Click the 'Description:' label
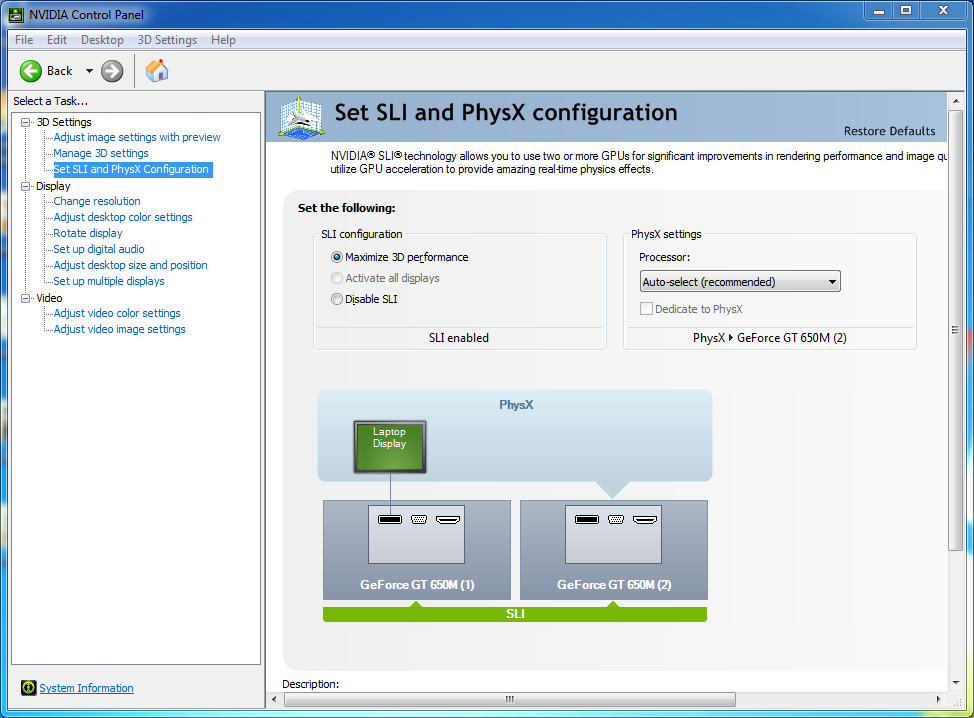The image size is (974, 718). coord(311,684)
